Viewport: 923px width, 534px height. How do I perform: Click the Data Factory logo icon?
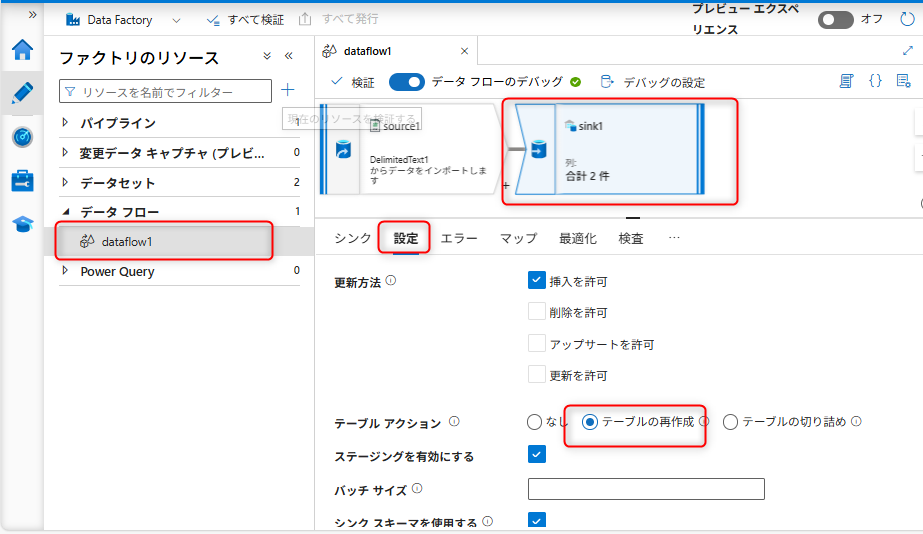coord(73,20)
